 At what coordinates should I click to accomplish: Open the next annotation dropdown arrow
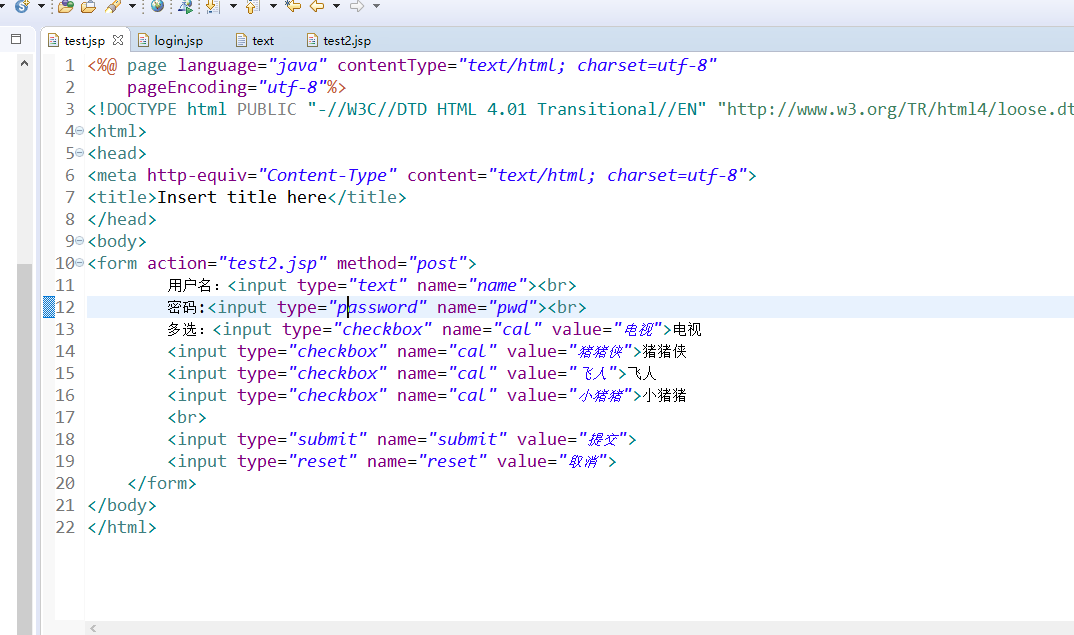coord(233,6)
